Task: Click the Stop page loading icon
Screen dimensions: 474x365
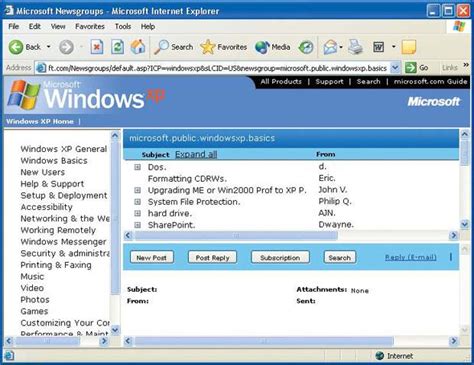Action: click(97, 47)
